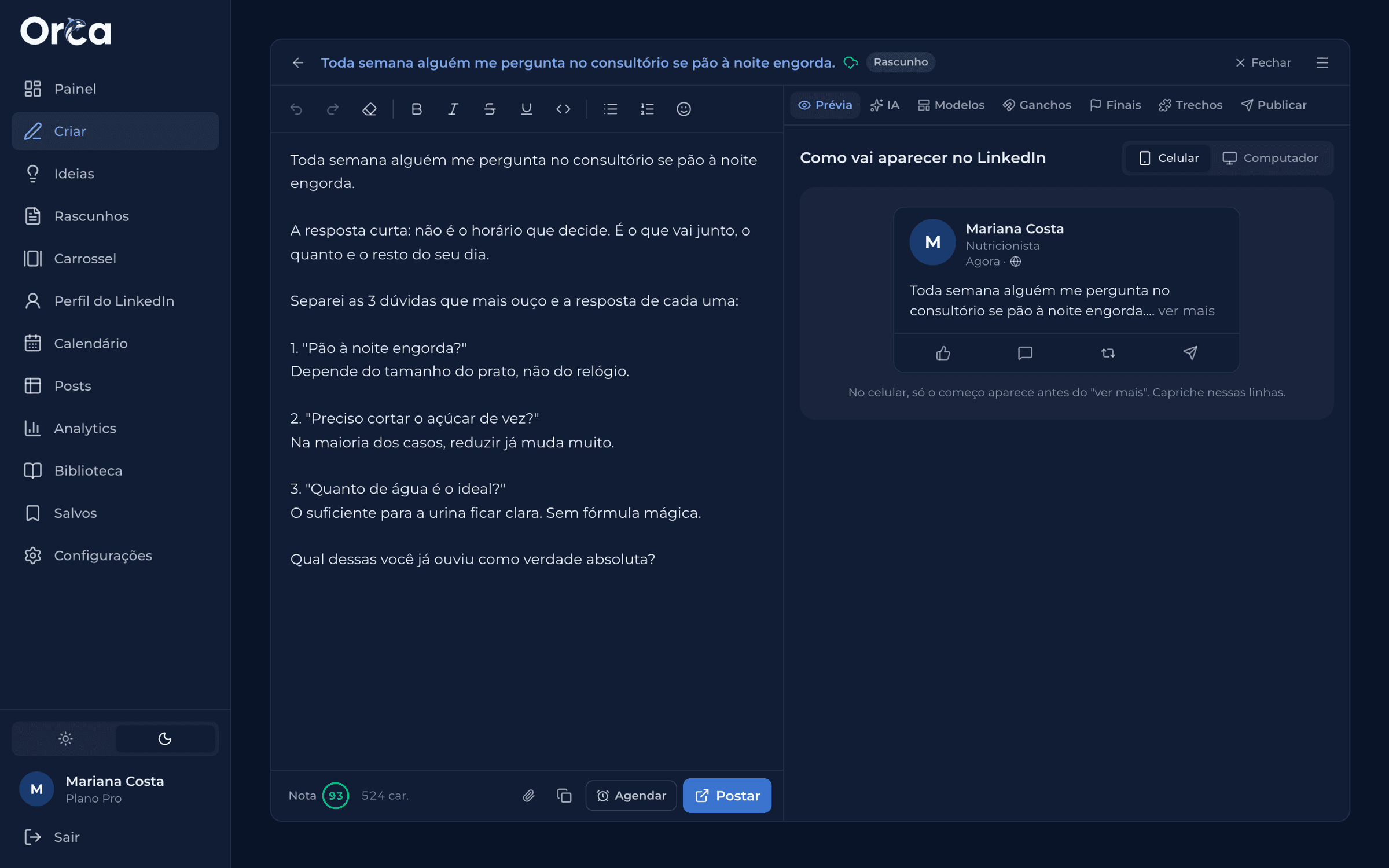1389x868 pixels.
Task: Click the Rascunho status badge
Action: 901,62
